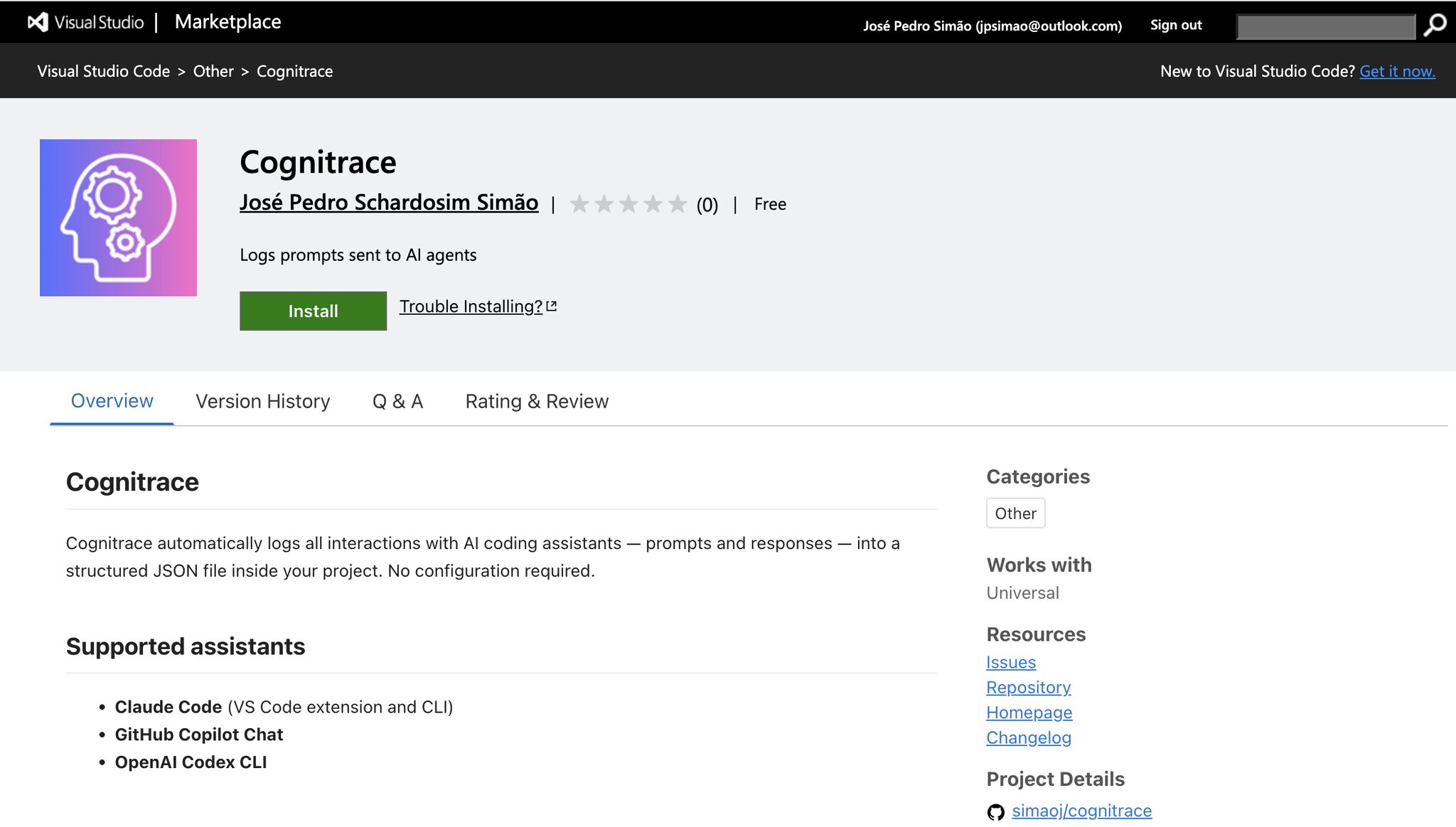Open publisher José Pedro Schardosim Simão page

pyautogui.click(x=389, y=203)
